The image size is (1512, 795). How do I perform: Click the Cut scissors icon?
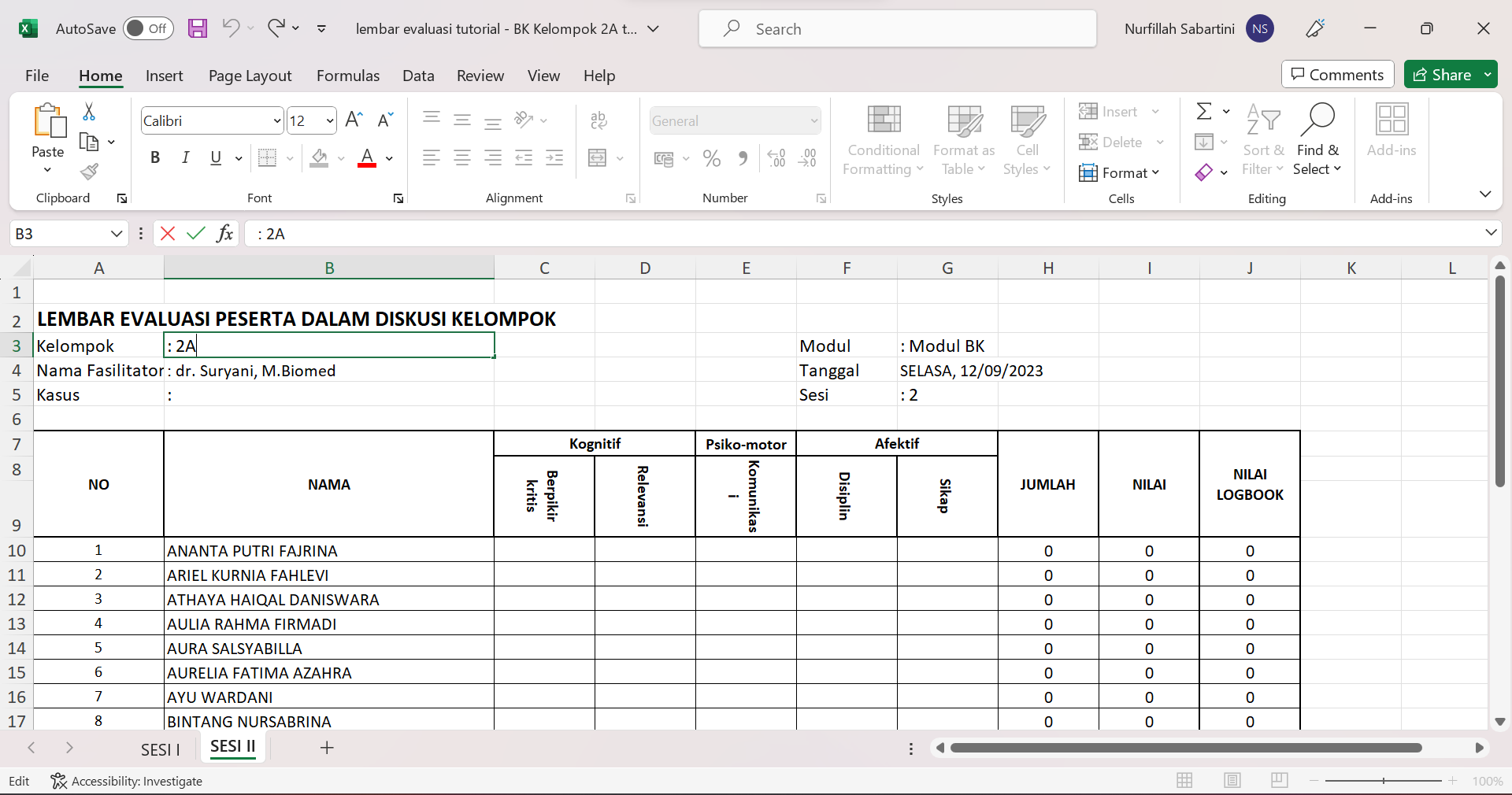[89, 113]
